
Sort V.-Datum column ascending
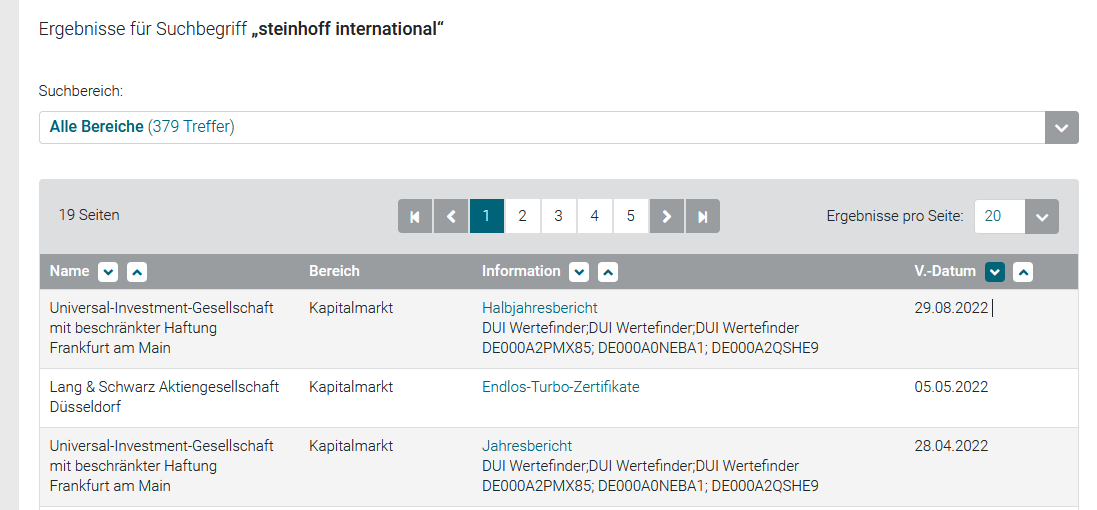1024,271
